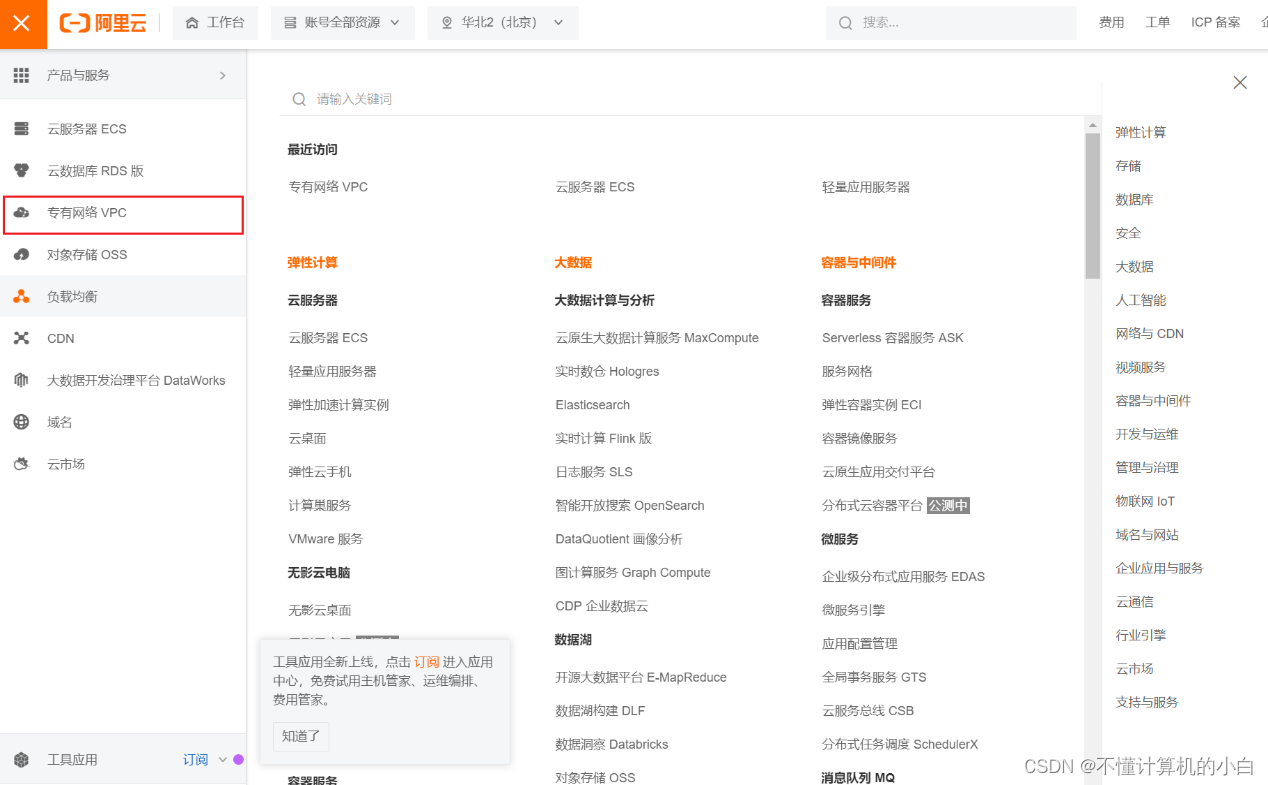Close the orange X menu button

tap(22, 23)
